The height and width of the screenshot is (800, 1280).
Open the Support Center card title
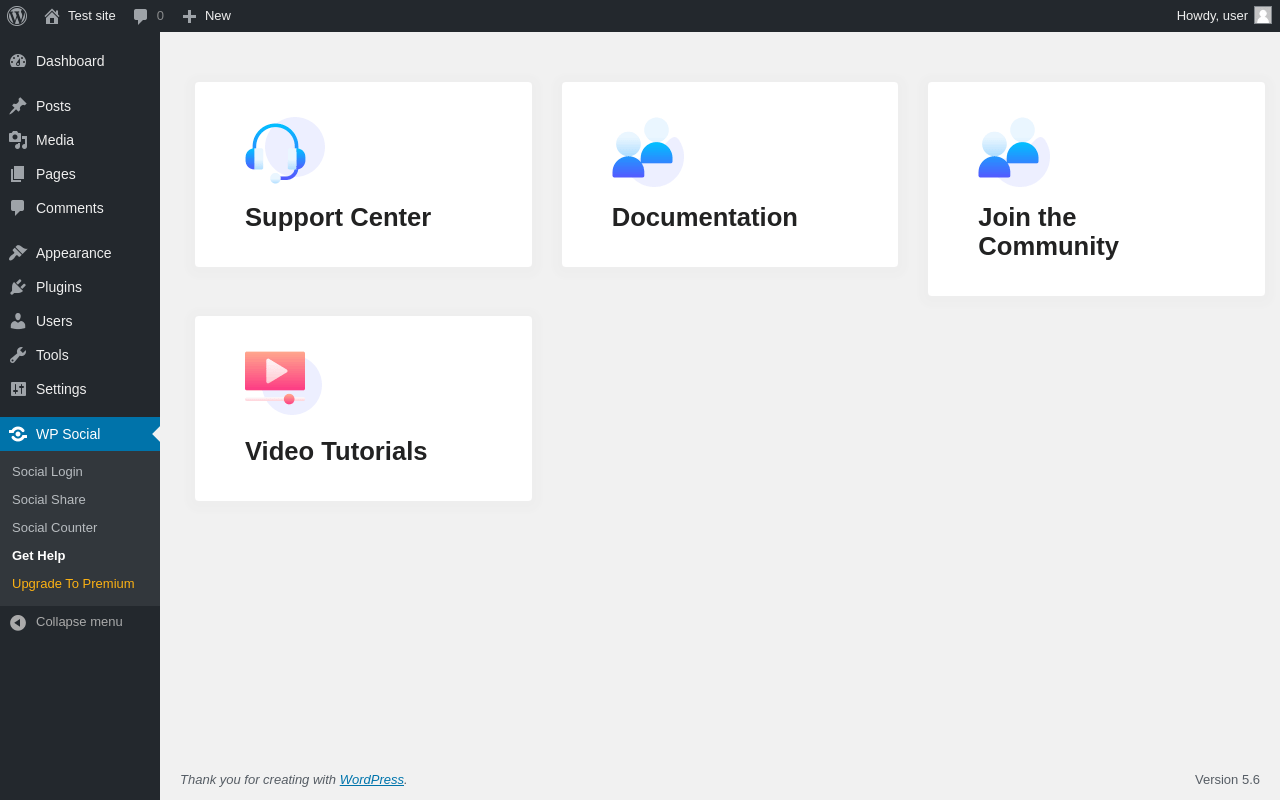[338, 217]
